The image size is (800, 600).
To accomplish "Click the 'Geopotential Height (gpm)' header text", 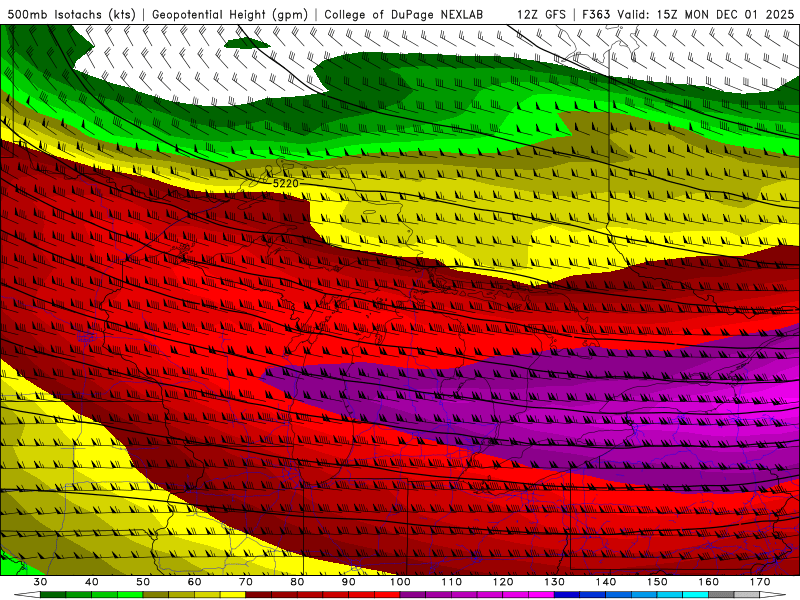I will coord(230,14).
